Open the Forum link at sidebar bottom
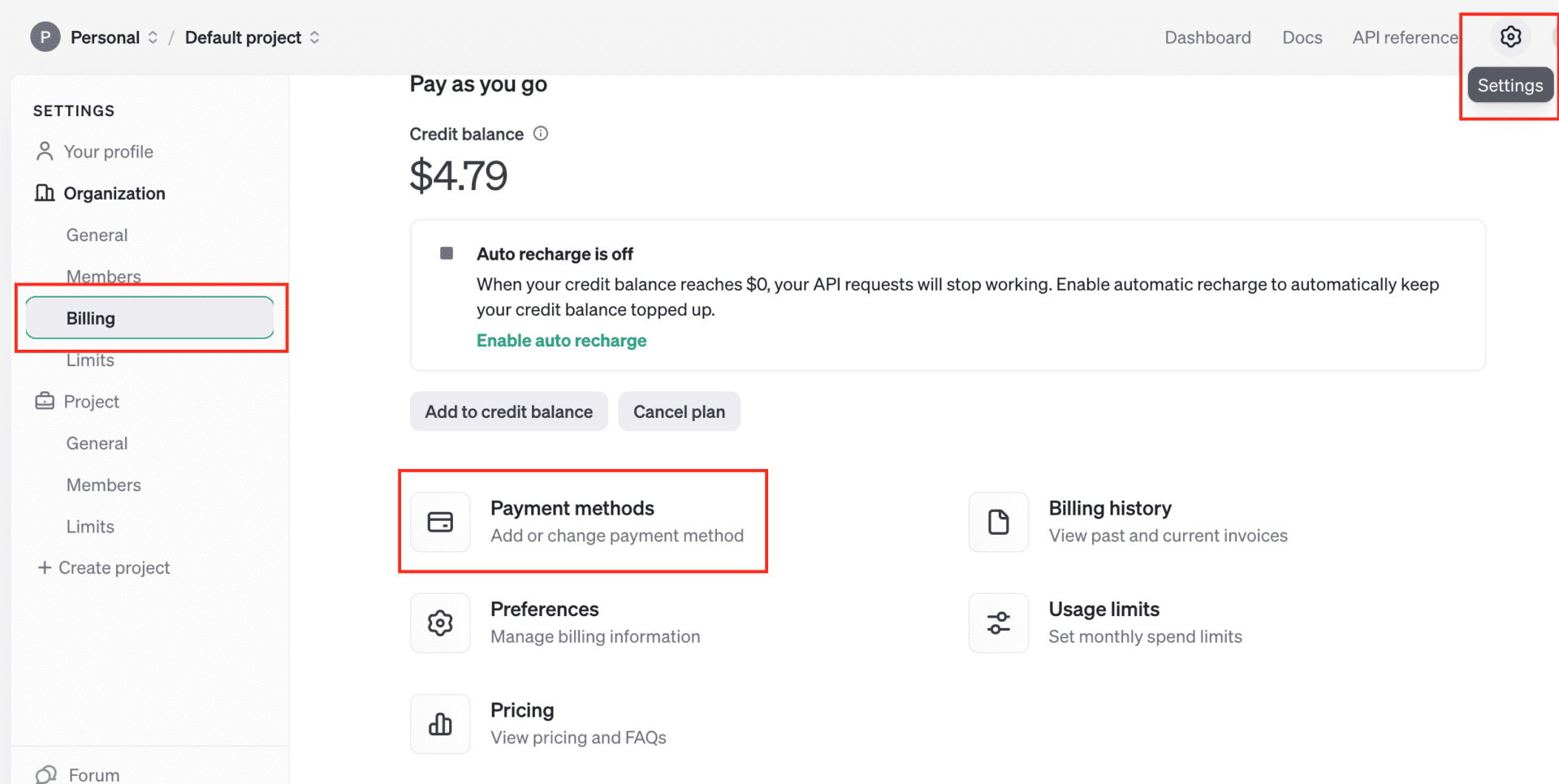Image resolution: width=1559 pixels, height=784 pixels. pos(93,775)
